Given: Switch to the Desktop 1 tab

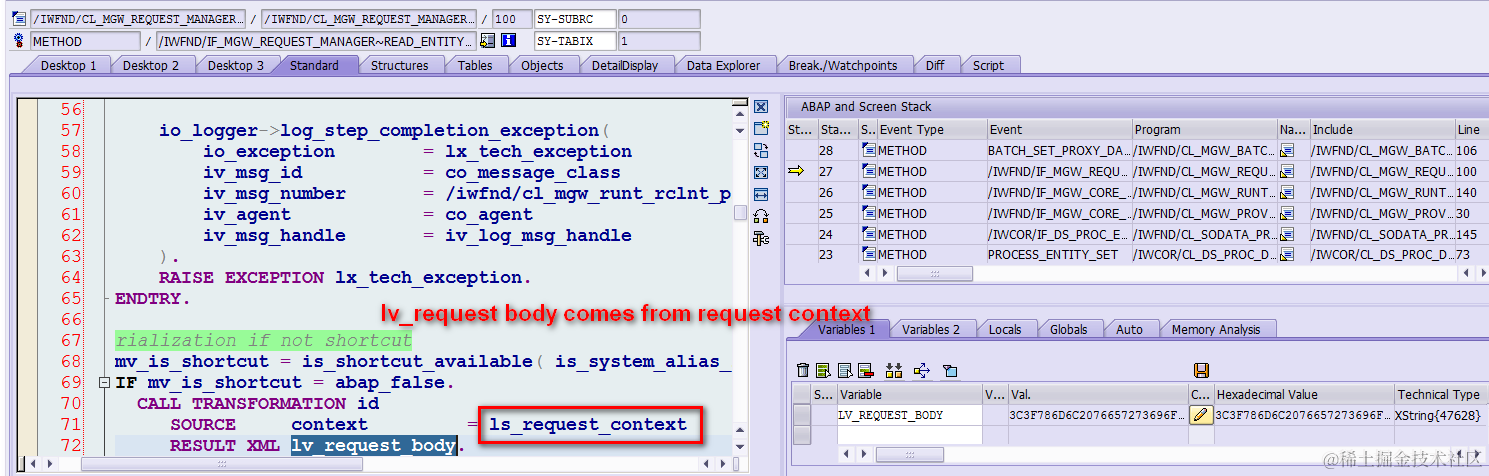Looking at the screenshot, I should click(68, 65).
